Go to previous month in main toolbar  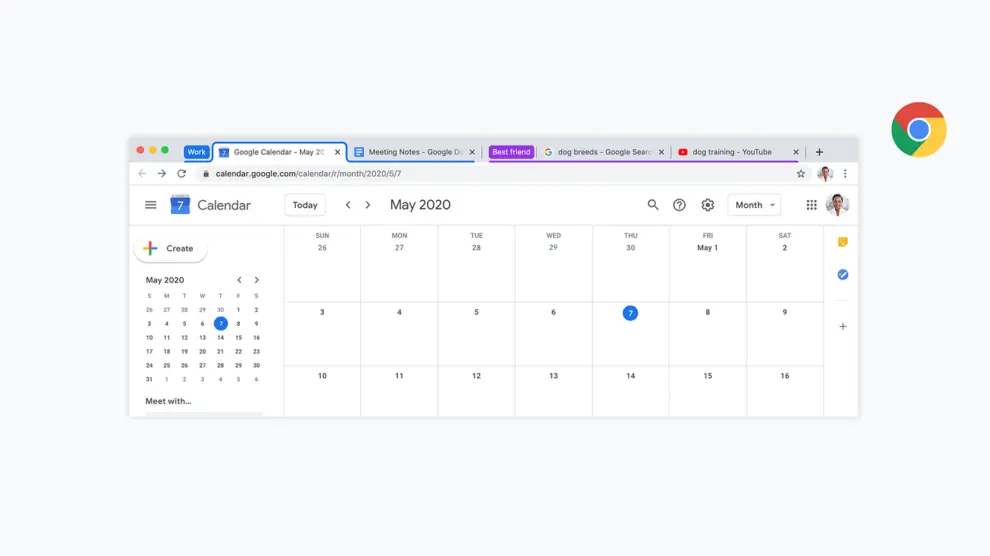point(348,205)
